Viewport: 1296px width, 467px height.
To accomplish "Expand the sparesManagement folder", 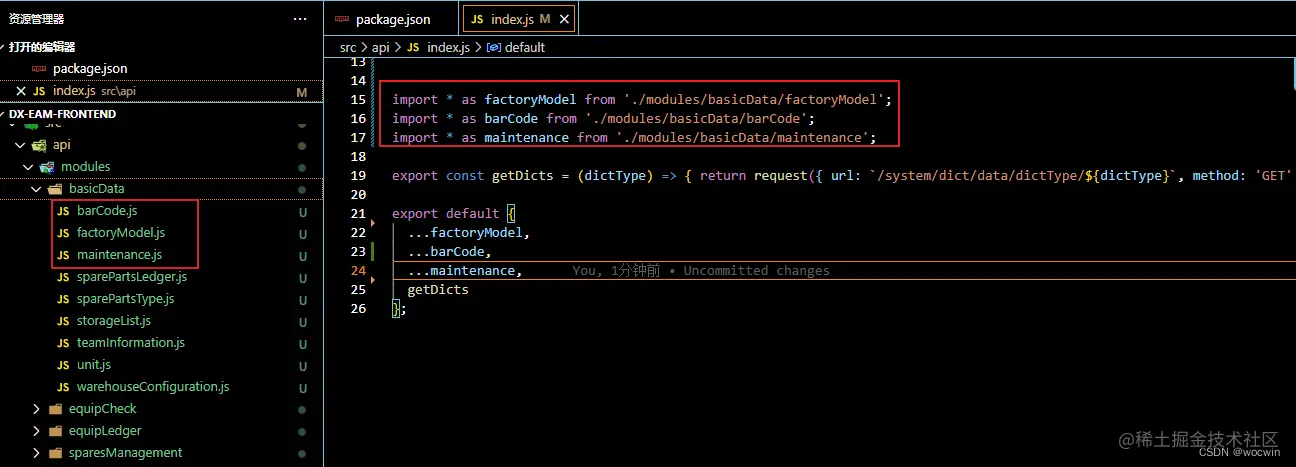I will pyautogui.click(x=37, y=453).
